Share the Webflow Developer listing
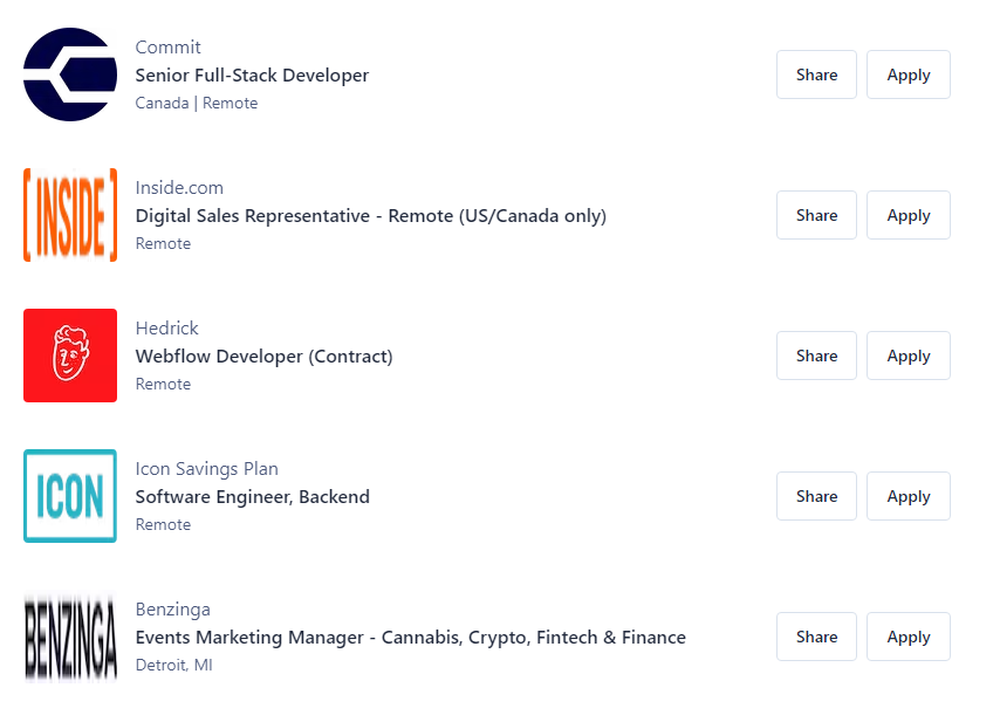 pyautogui.click(x=816, y=356)
